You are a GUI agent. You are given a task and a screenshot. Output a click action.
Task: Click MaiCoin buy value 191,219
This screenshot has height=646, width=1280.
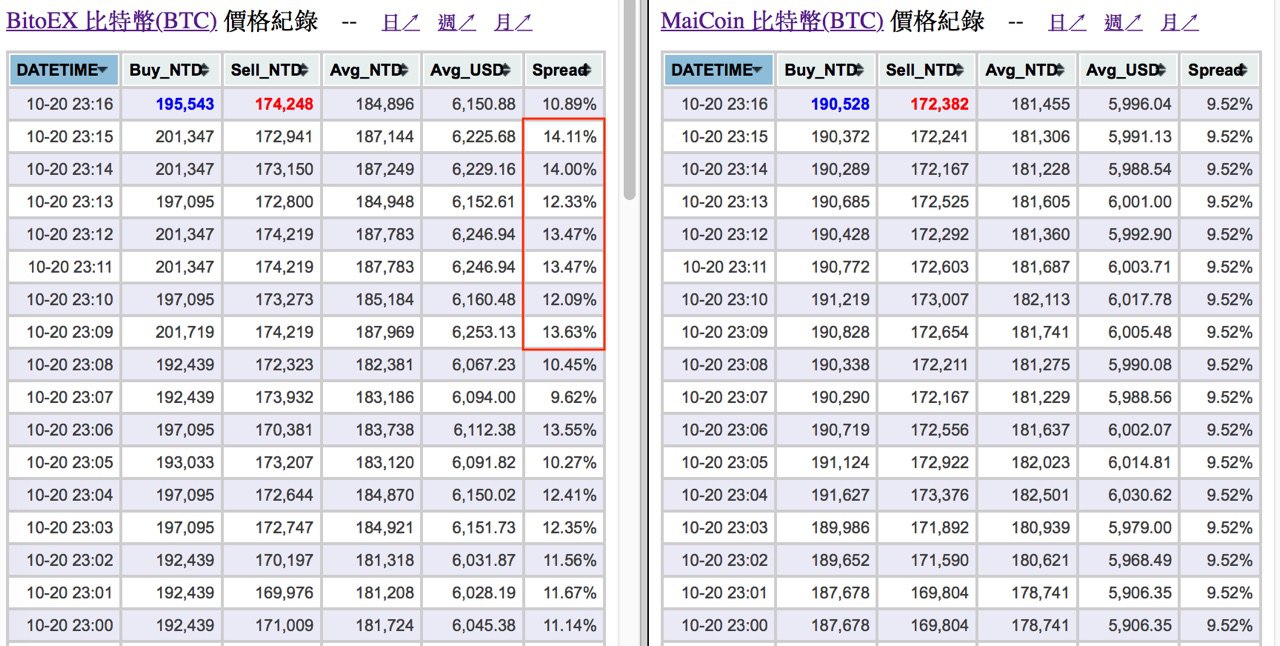(841, 300)
